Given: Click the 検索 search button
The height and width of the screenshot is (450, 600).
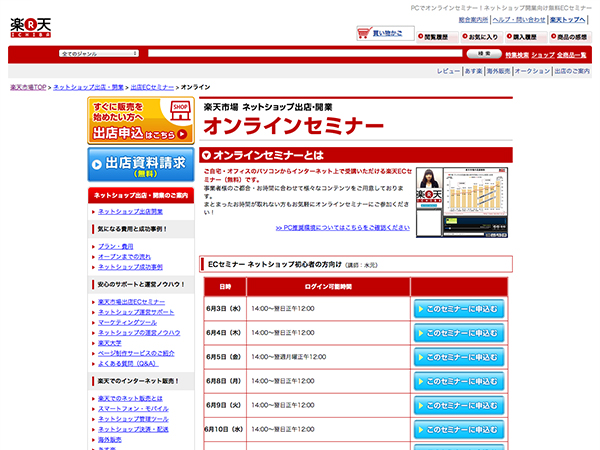Looking at the screenshot, I should tap(484, 54).
